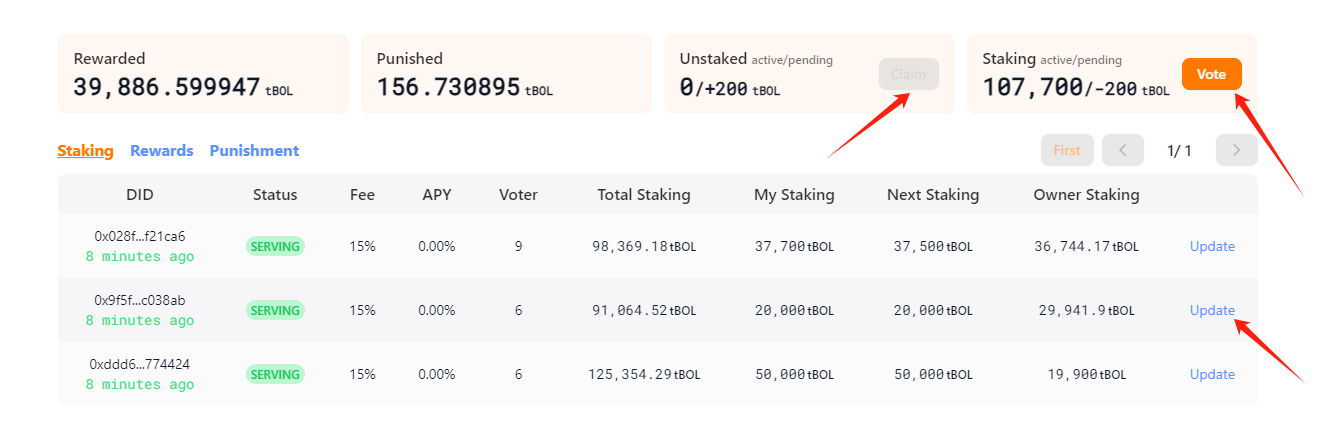The image size is (1321, 447).
Task: Go to next page arrow
Action: (x=1236, y=150)
